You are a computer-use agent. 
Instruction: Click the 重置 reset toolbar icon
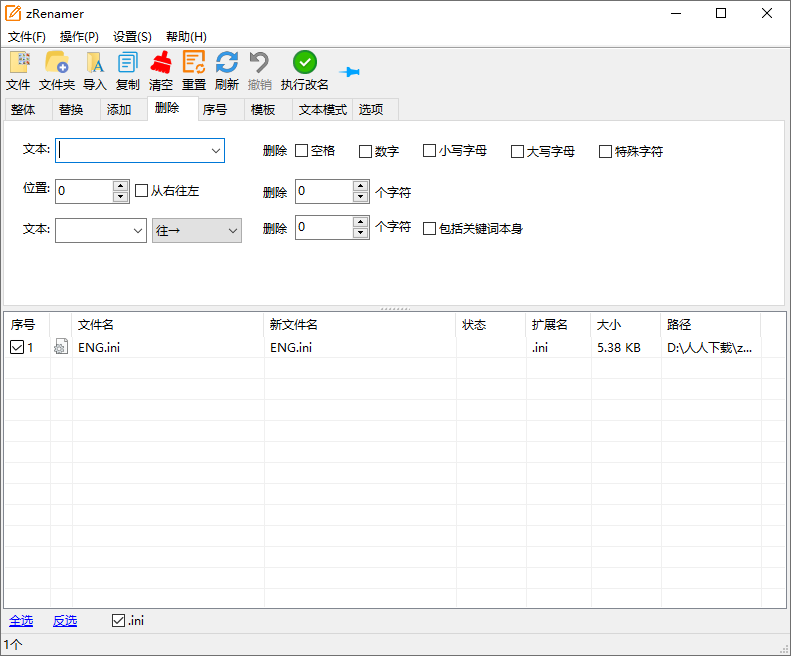pos(194,63)
